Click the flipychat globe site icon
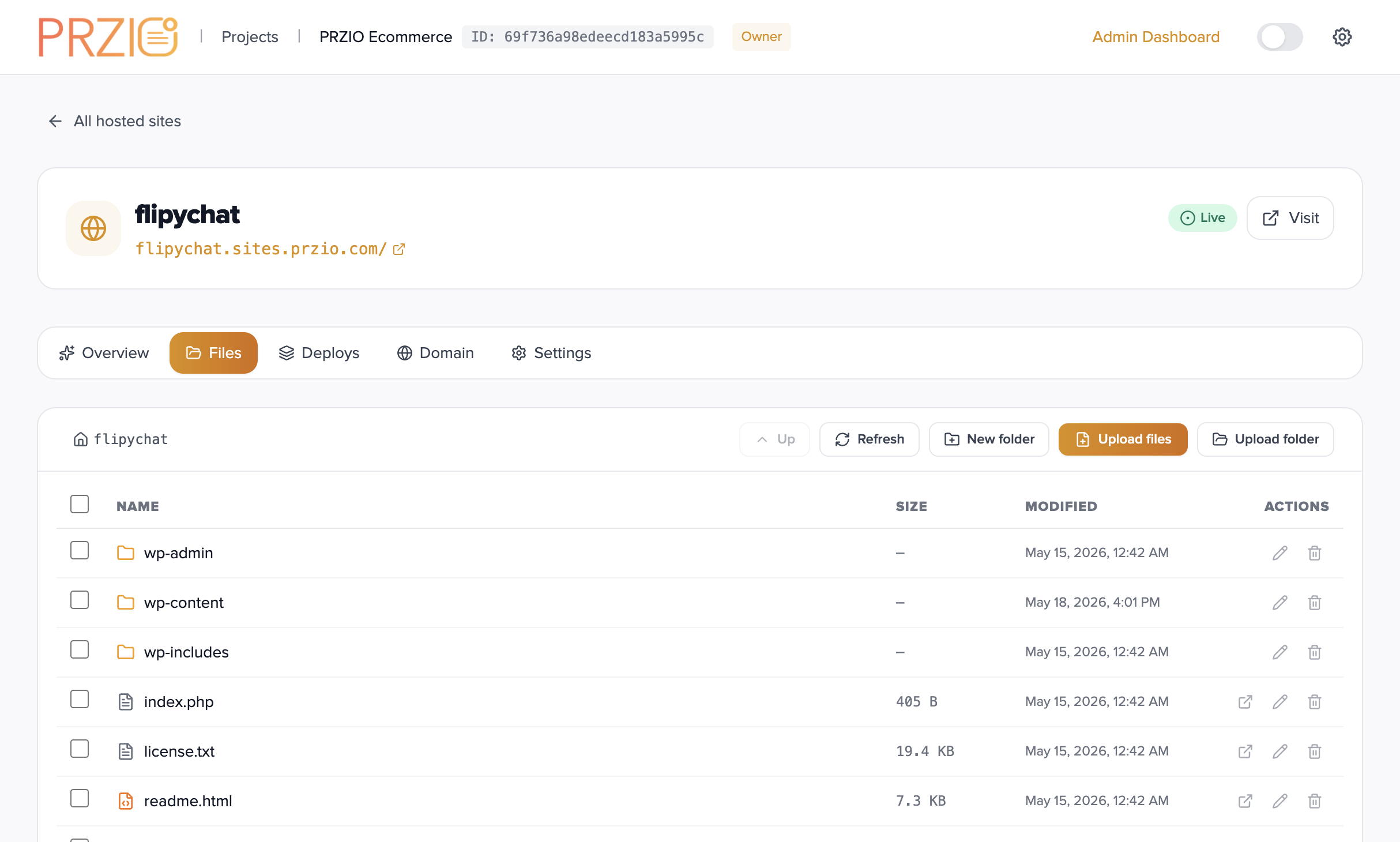Viewport: 1400px width, 842px height. 93,228
